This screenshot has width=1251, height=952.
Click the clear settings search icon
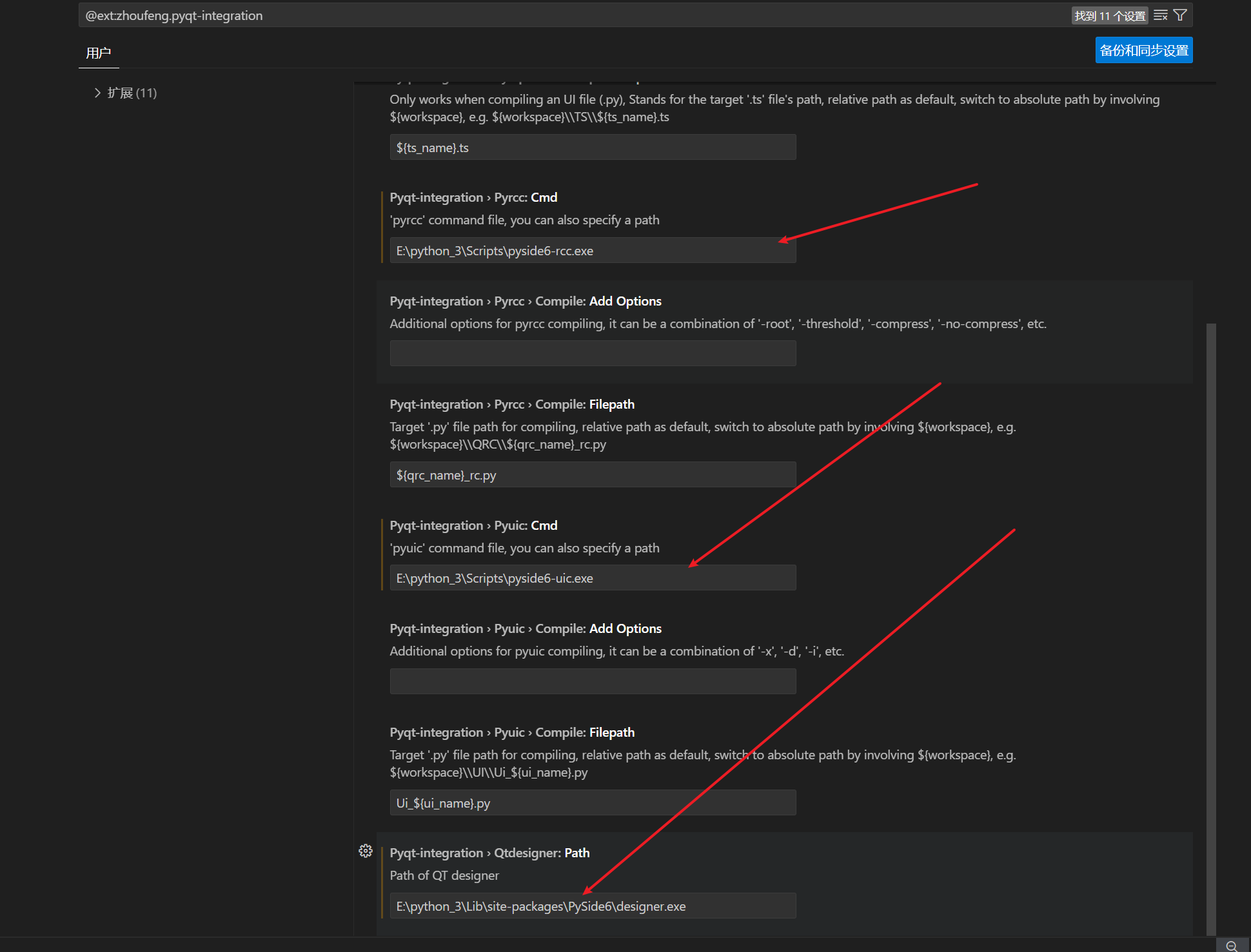click(x=1160, y=15)
